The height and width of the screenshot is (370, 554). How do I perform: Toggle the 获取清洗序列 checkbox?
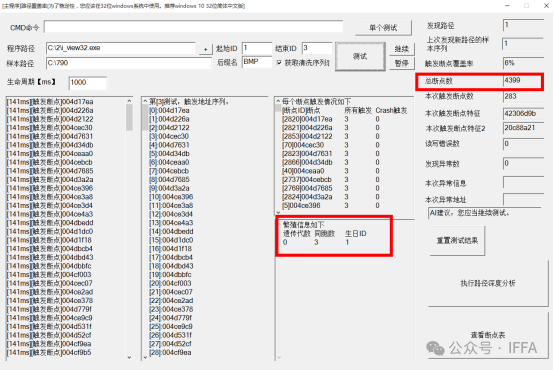coord(279,63)
